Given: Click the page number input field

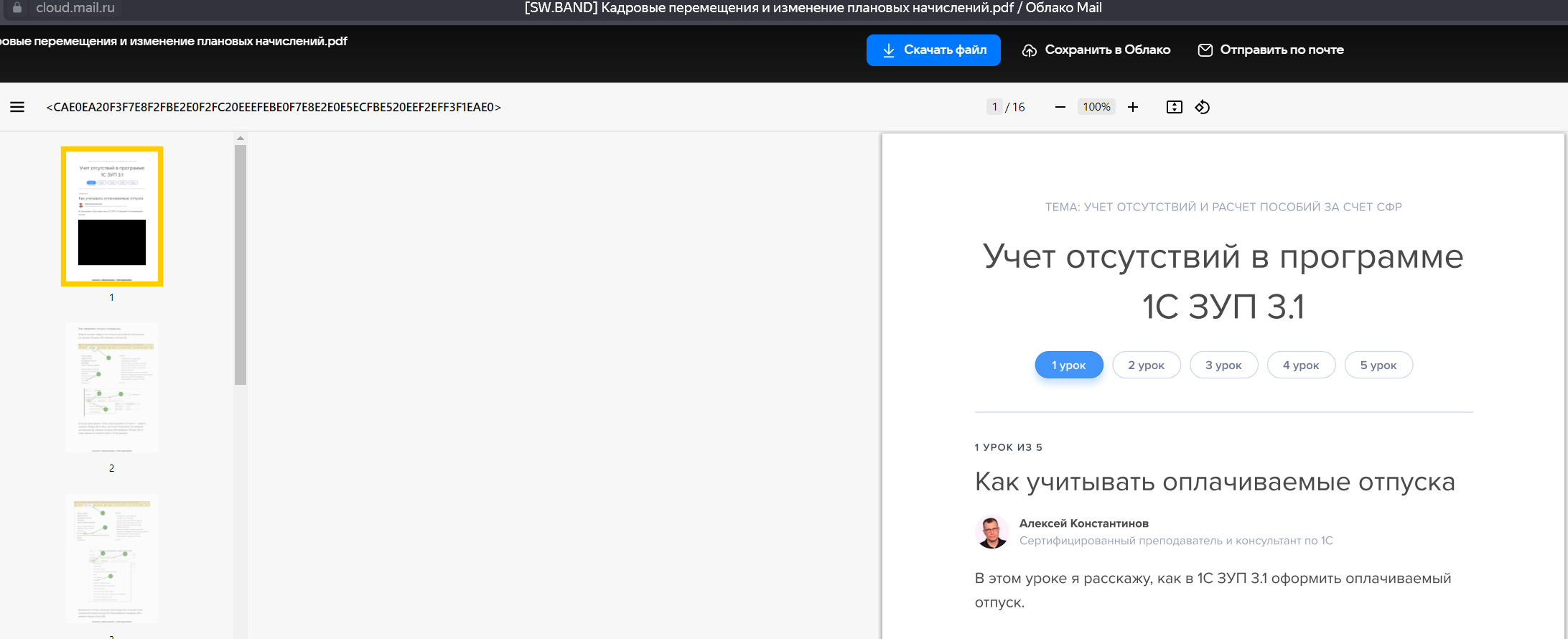Looking at the screenshot, I should 994,107.
